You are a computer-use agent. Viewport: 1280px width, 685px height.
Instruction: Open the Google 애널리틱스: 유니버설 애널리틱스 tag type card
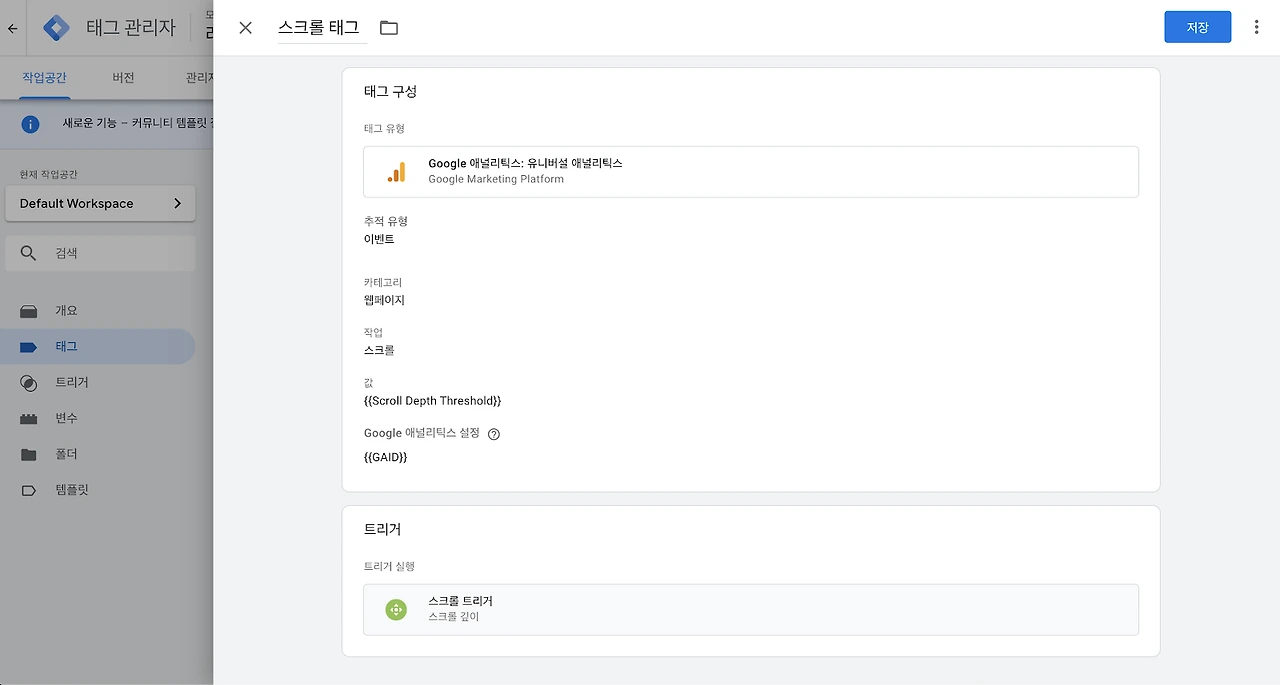[751, 172]
